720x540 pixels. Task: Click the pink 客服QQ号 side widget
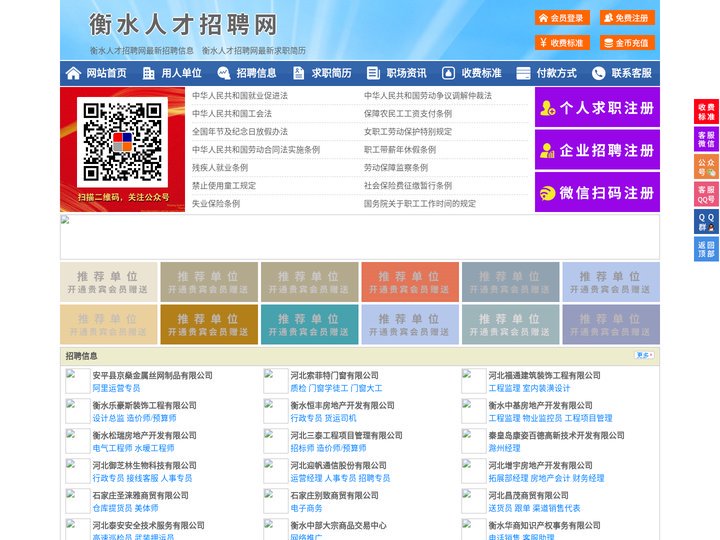click(x=706, y=194)
